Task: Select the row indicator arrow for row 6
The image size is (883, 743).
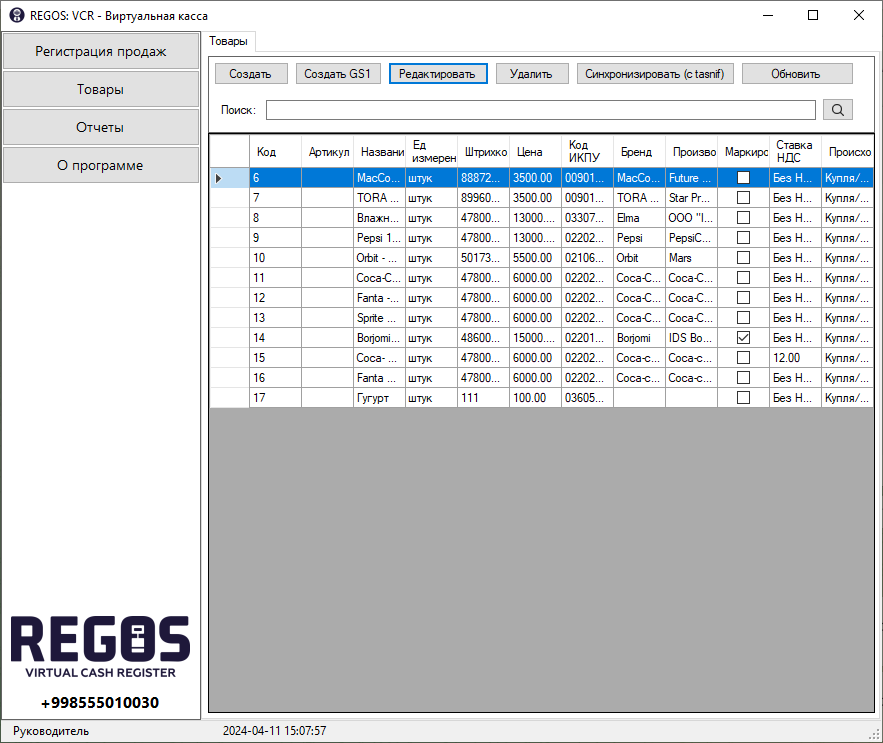Action: click(219, 178)
